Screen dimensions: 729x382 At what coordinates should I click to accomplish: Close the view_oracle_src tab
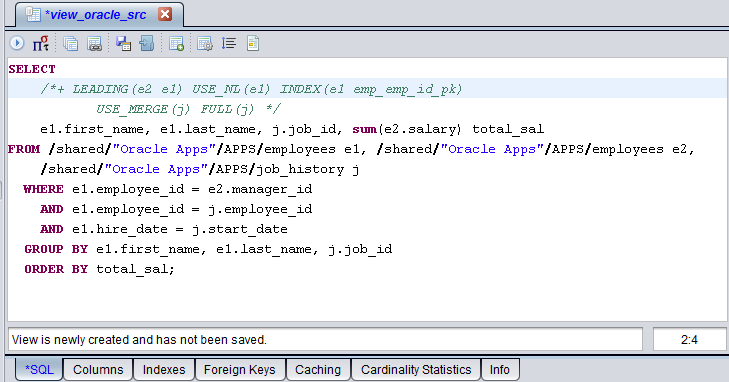165,14
